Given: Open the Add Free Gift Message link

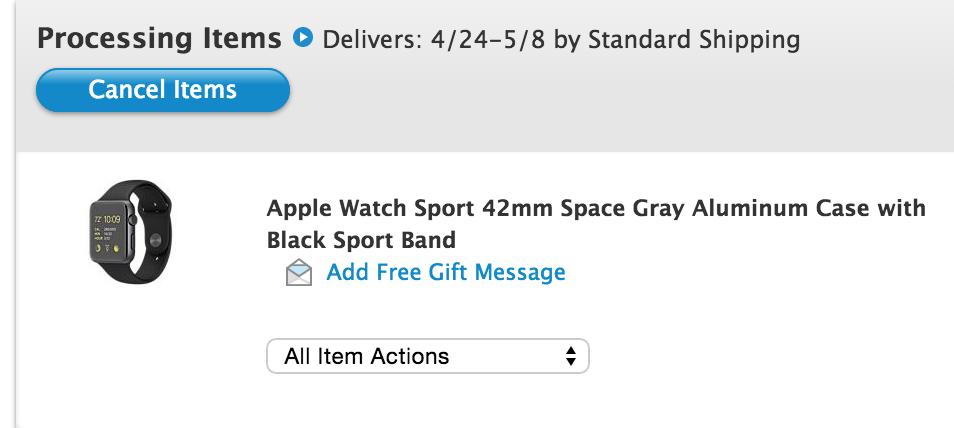Looking at the screenshot, I should click(446, 272).
